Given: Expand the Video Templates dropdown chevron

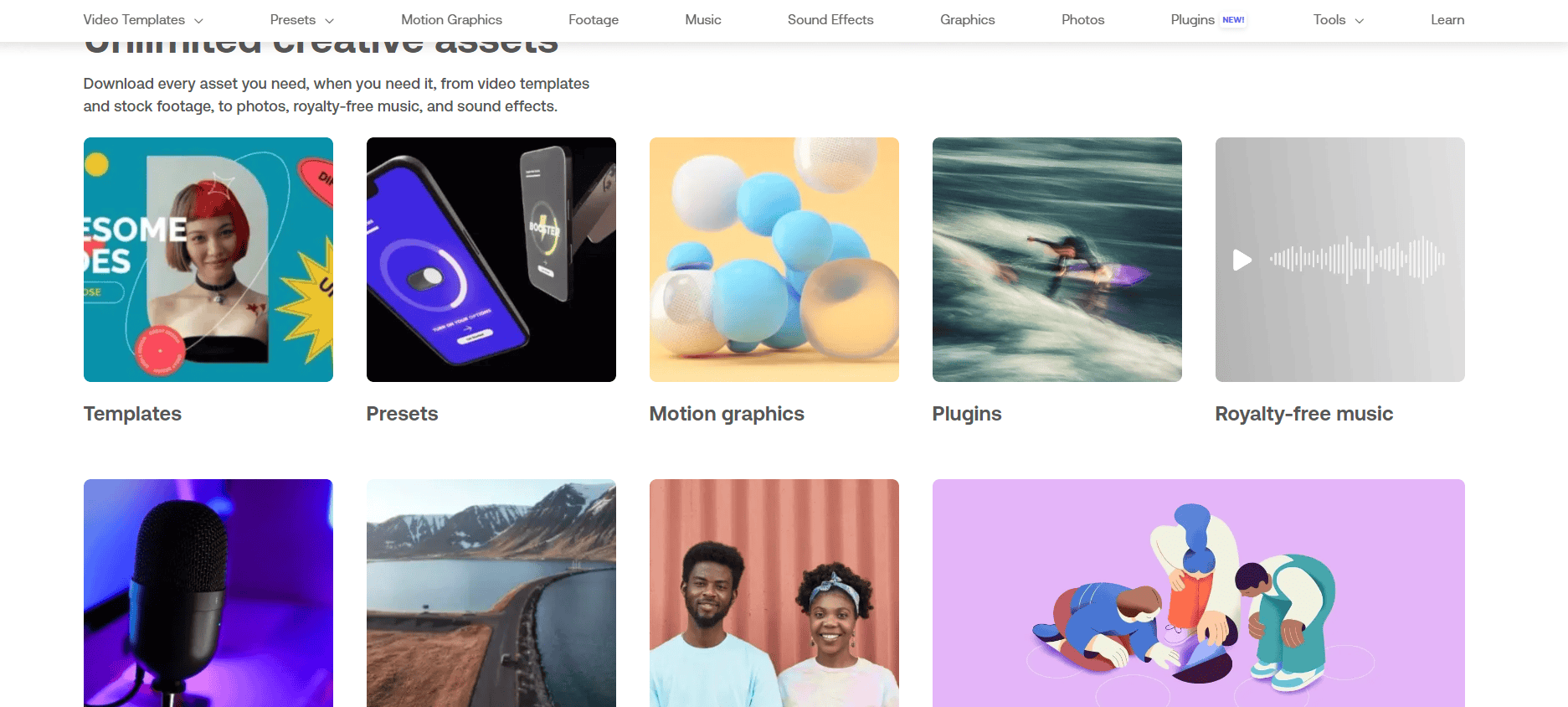Looking at the screenshot, I should coord(198,21).
